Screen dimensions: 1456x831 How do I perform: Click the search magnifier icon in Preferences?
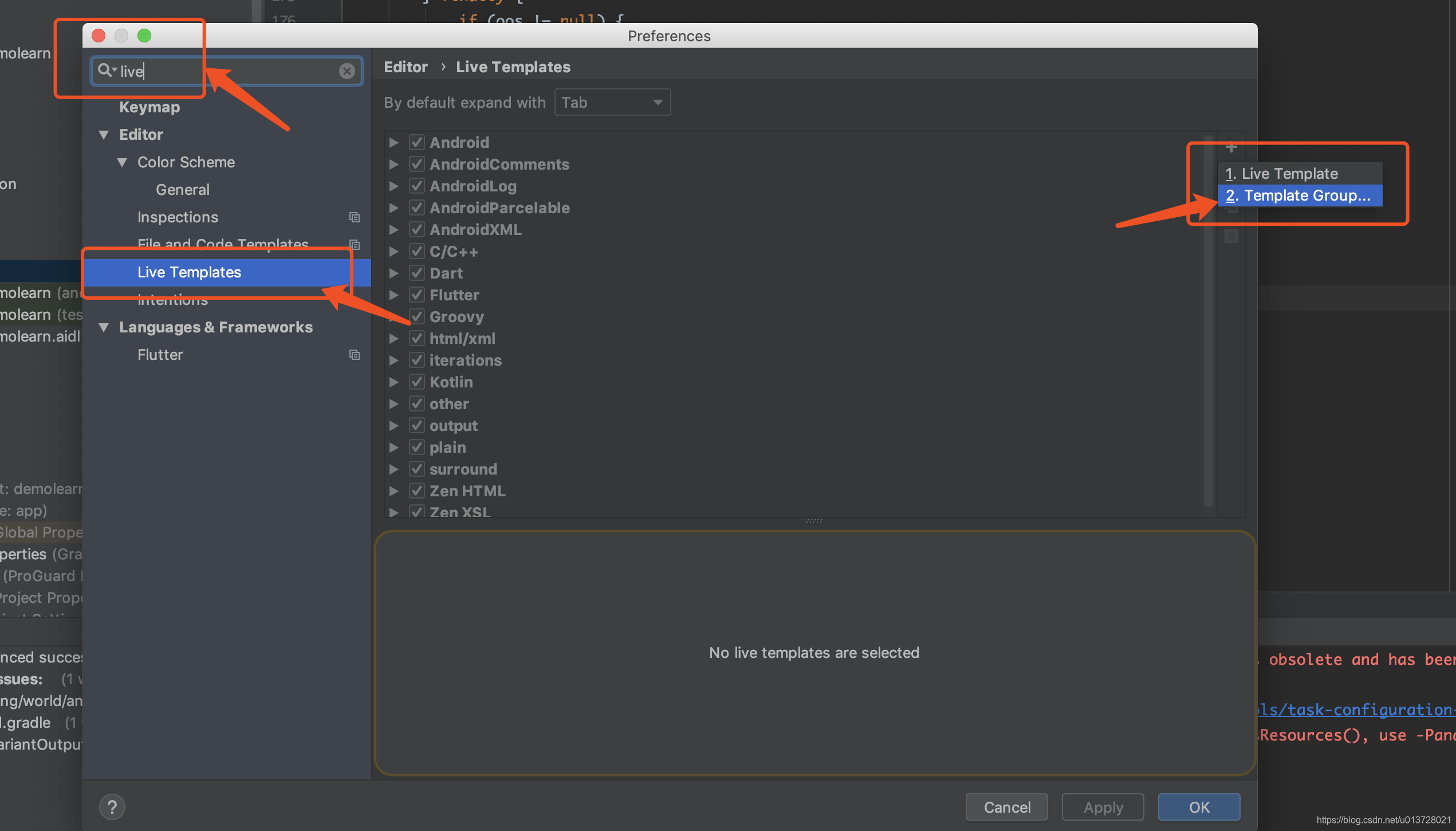(x=105, y=70)
